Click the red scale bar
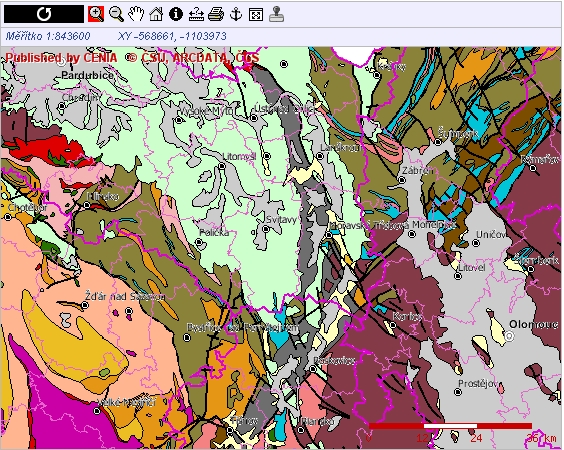564x450 pixels. click(x=450, y=426)
